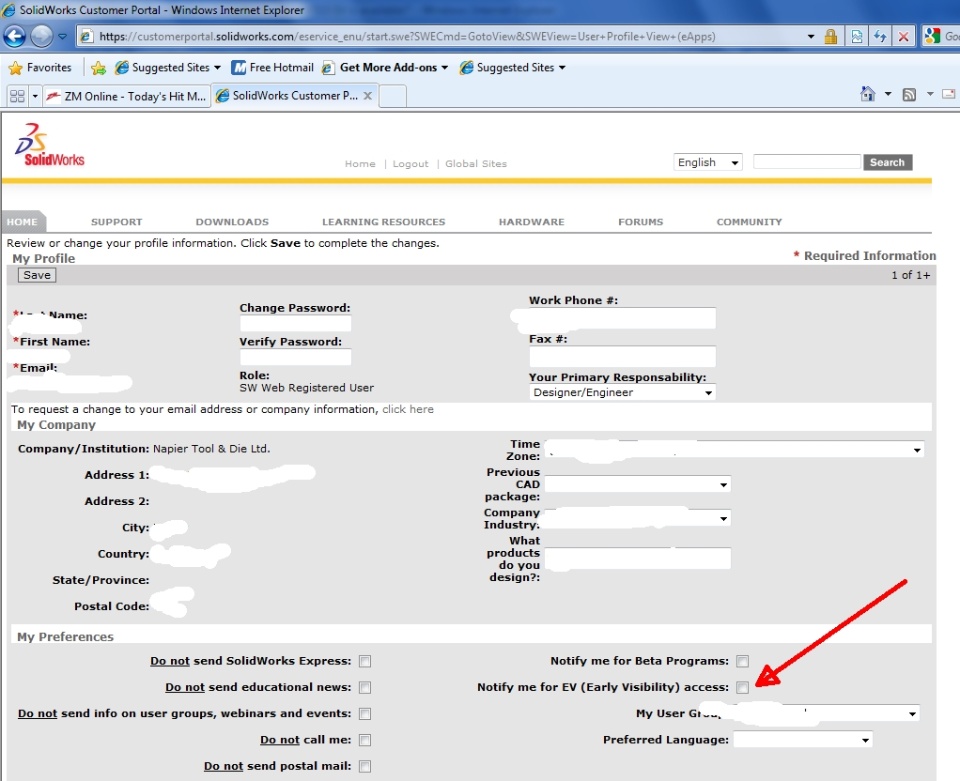Click the Stop loading red X icon
This screenshot has width=960, height=781.
coord(903,37)
